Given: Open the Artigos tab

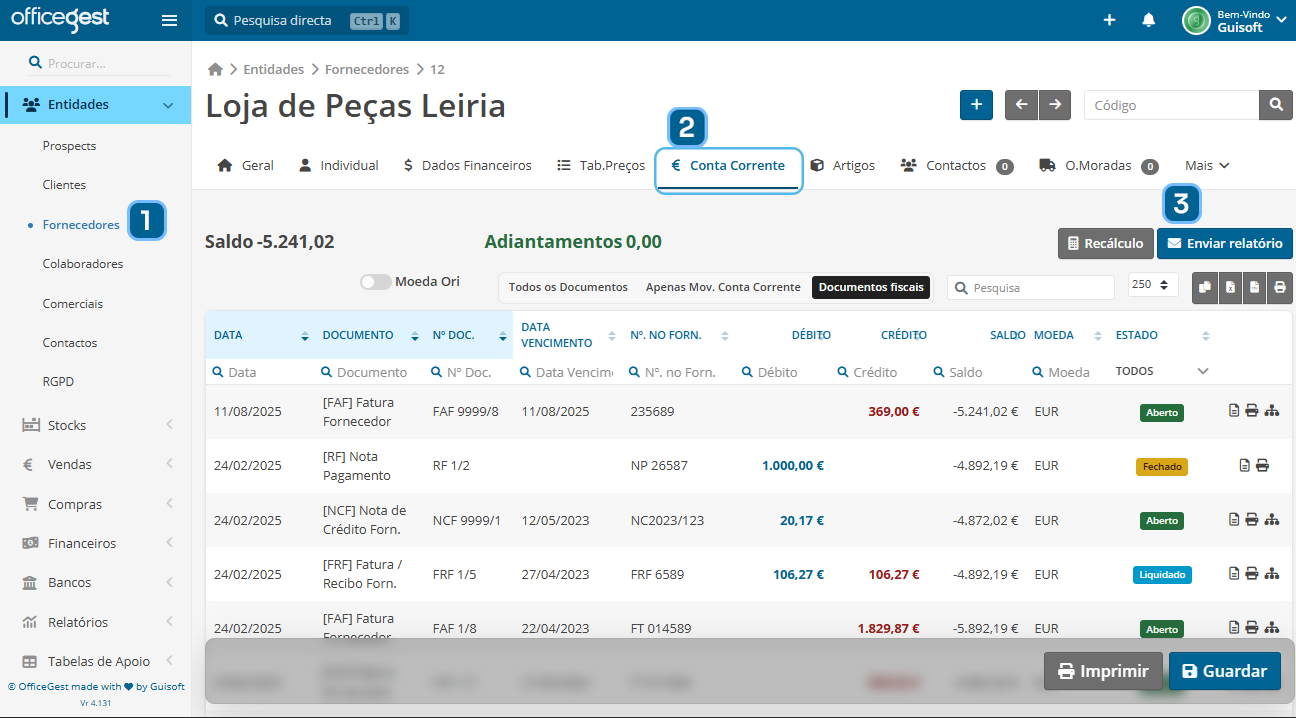Looking at the screenshot, I should tap(842, 166).
